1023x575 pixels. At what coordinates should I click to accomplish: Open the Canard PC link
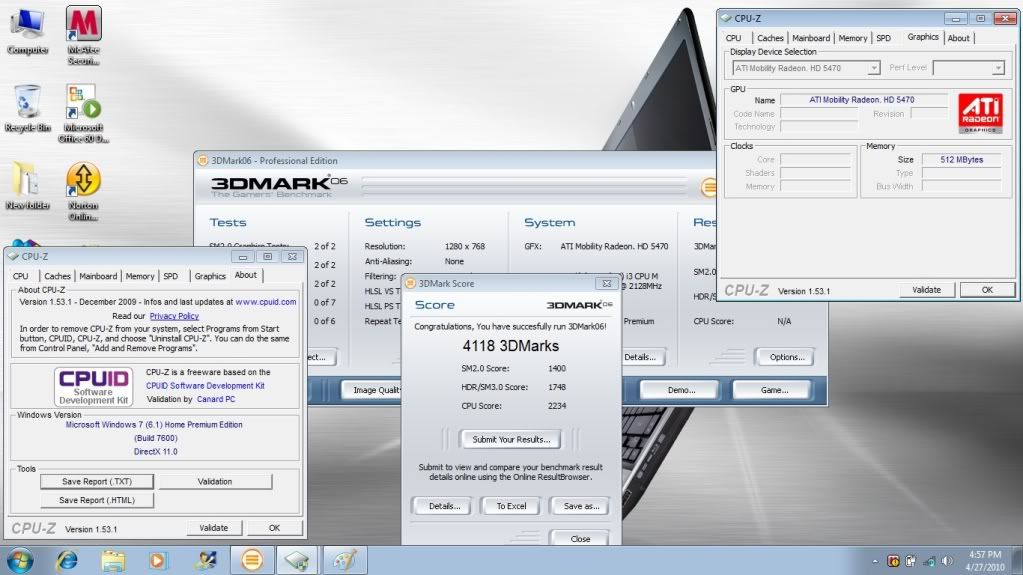216,399
